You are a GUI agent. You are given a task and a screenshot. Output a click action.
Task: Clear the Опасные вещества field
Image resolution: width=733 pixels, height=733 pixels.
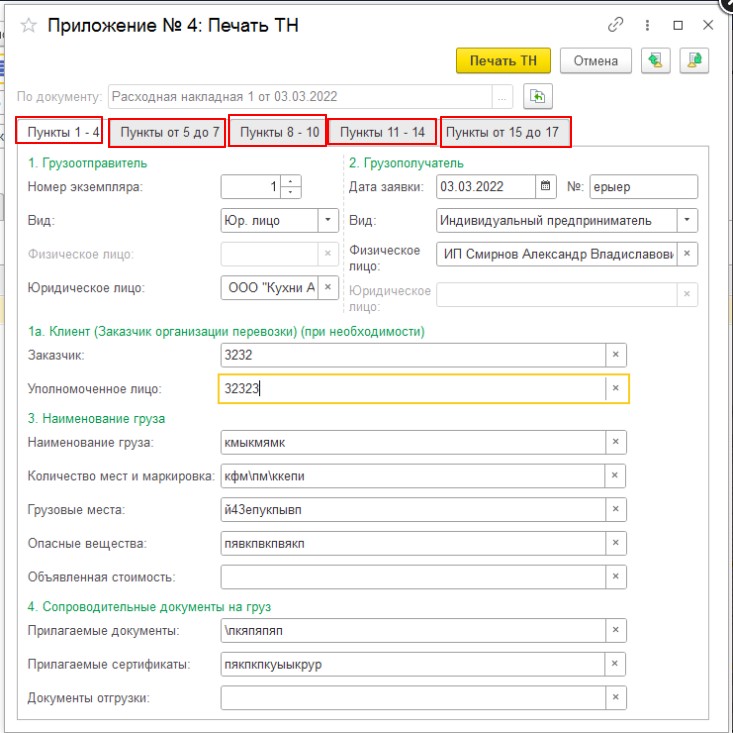coord(616,543)
